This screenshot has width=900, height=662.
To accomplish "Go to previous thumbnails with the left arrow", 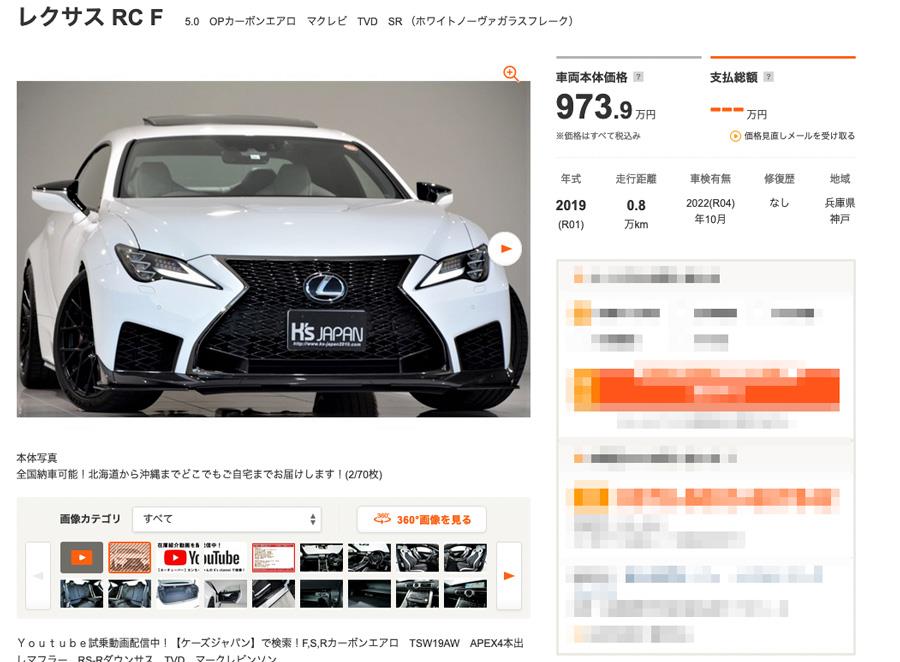I will (x=38, y=575).
